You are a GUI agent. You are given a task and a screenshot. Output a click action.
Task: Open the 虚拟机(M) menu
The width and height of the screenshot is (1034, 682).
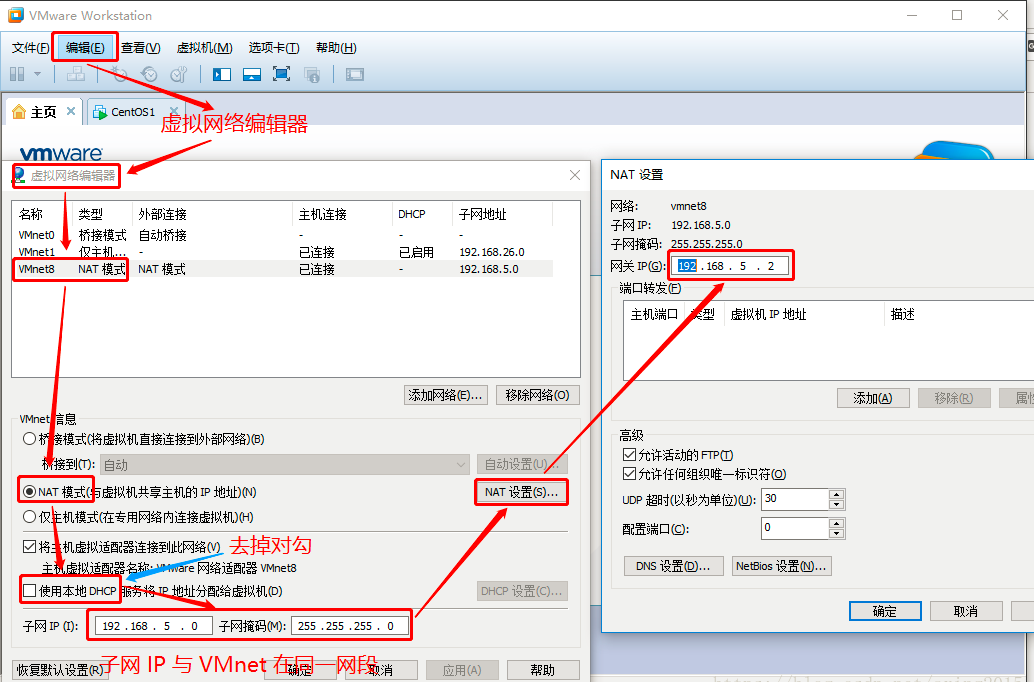[x=204, y=47]
